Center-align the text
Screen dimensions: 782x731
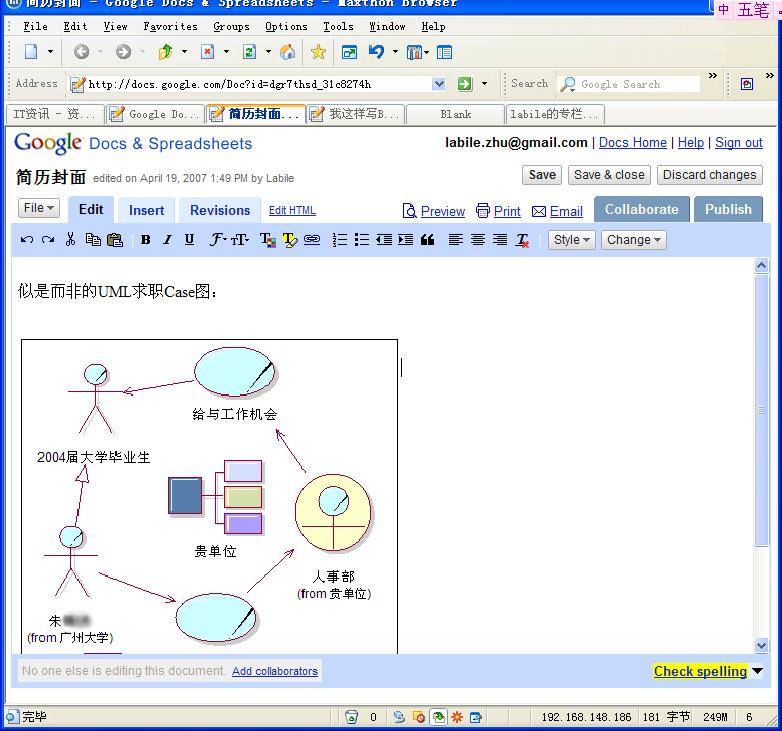(478, 240)
